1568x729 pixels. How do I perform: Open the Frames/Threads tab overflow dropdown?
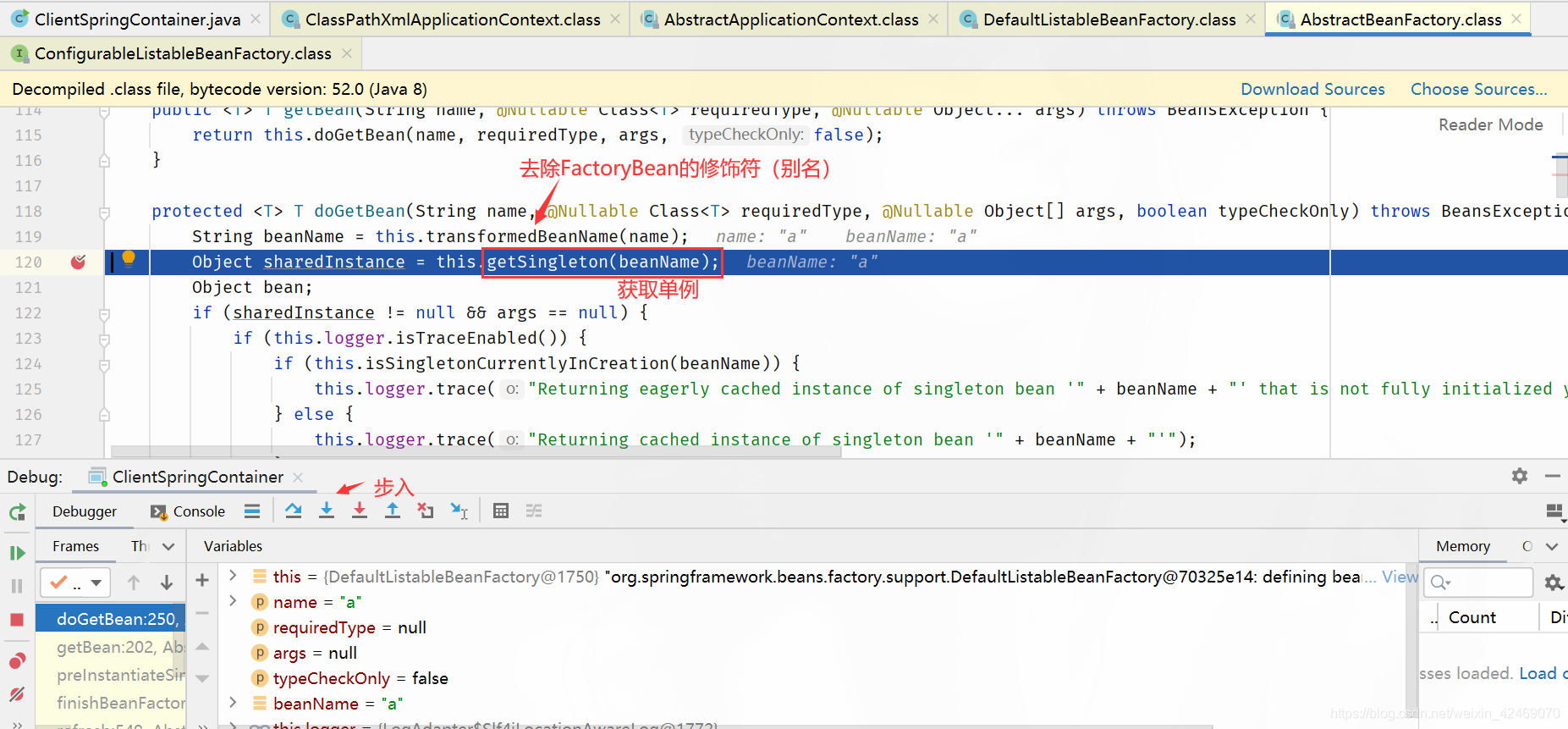point(168,547)
